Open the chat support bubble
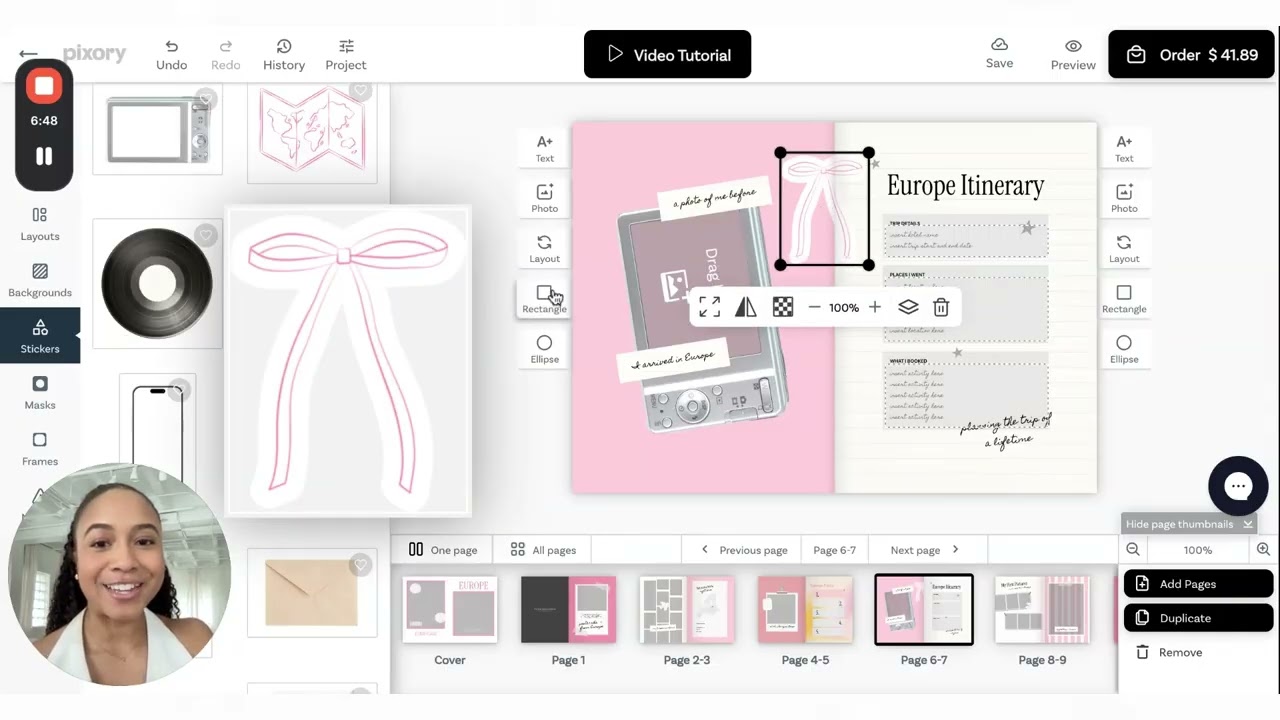This screenshot has height=720, width=1280. coord(1238,486)
